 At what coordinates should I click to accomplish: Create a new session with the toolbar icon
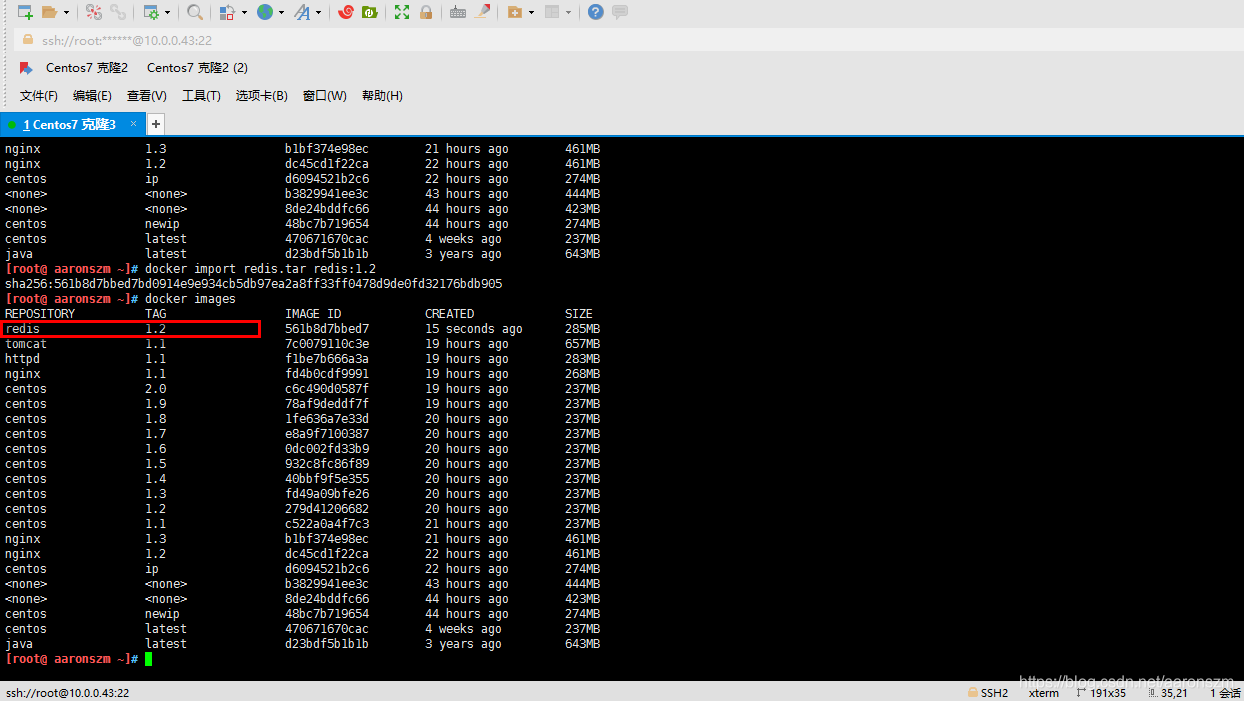click(x=25, y=12)
